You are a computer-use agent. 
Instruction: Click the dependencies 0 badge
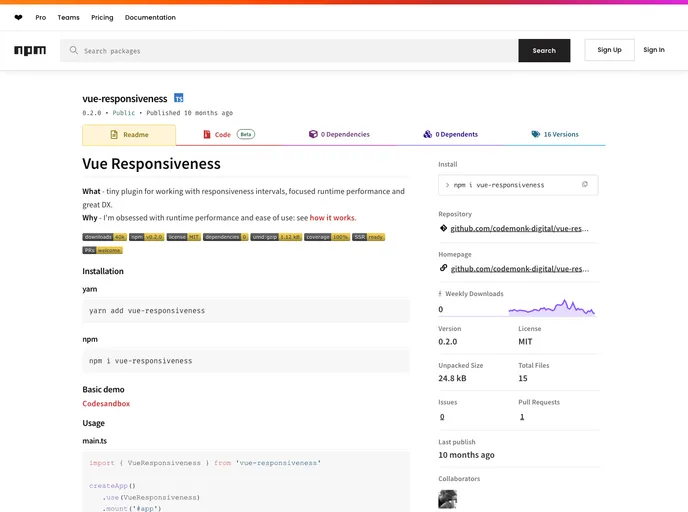tap(226, 237)
